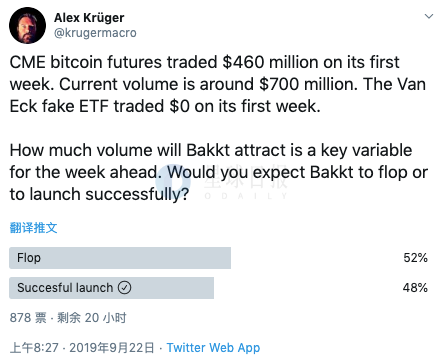The width and height of the screenshot is (443, 363).
Task: Click the Bakkt question paragraph
Action: coord(219,172)
